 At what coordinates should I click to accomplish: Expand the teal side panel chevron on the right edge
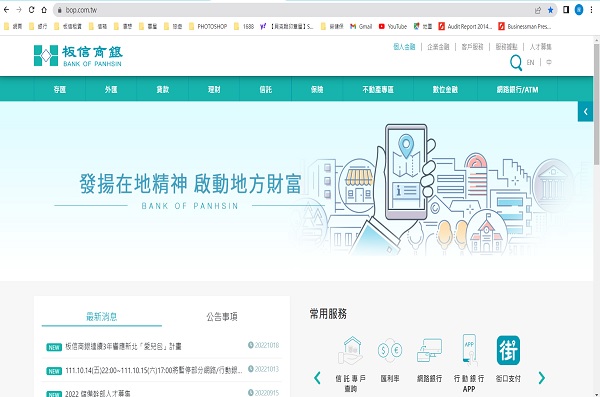click(x=585, y=111)
